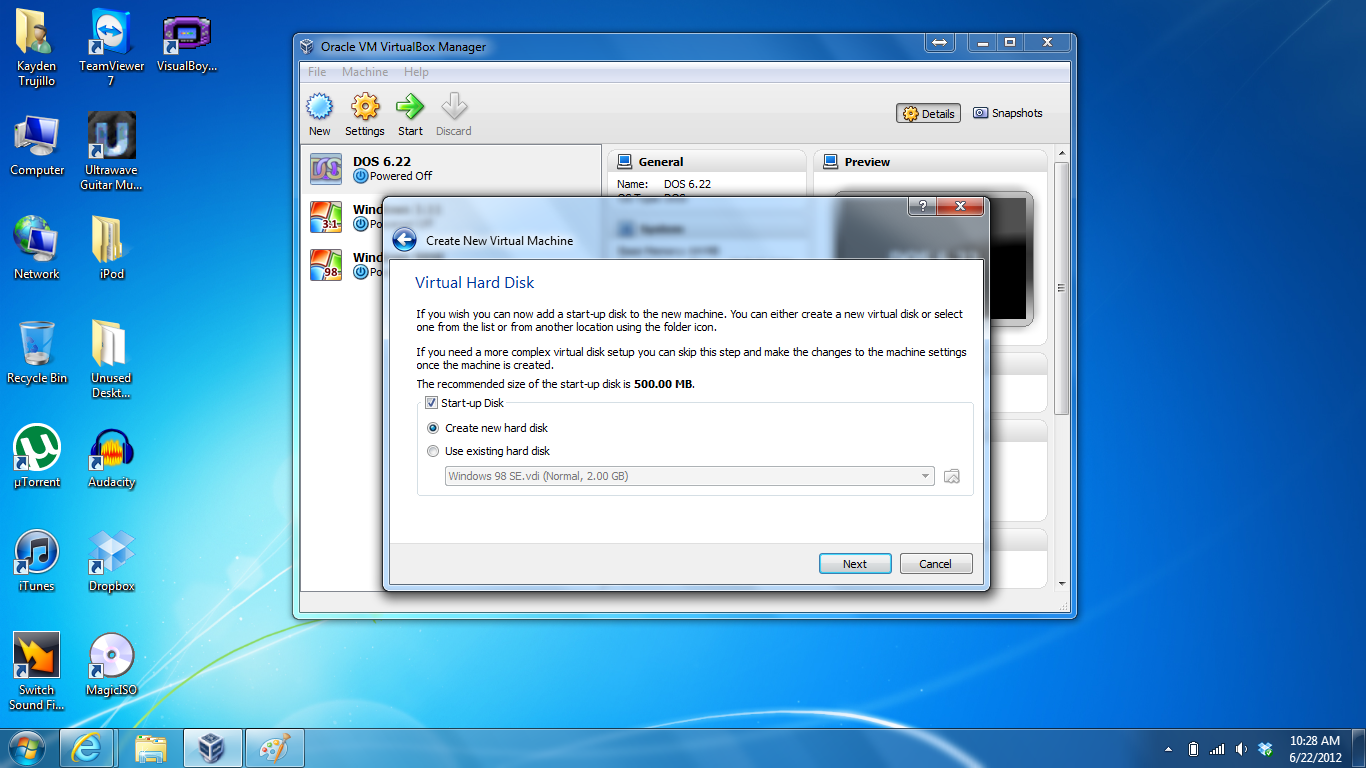This screenshot has width=1366, height=768.
Task: Open the Windows 98 SE.vdi disk dropdown
Action: [689, 476]
